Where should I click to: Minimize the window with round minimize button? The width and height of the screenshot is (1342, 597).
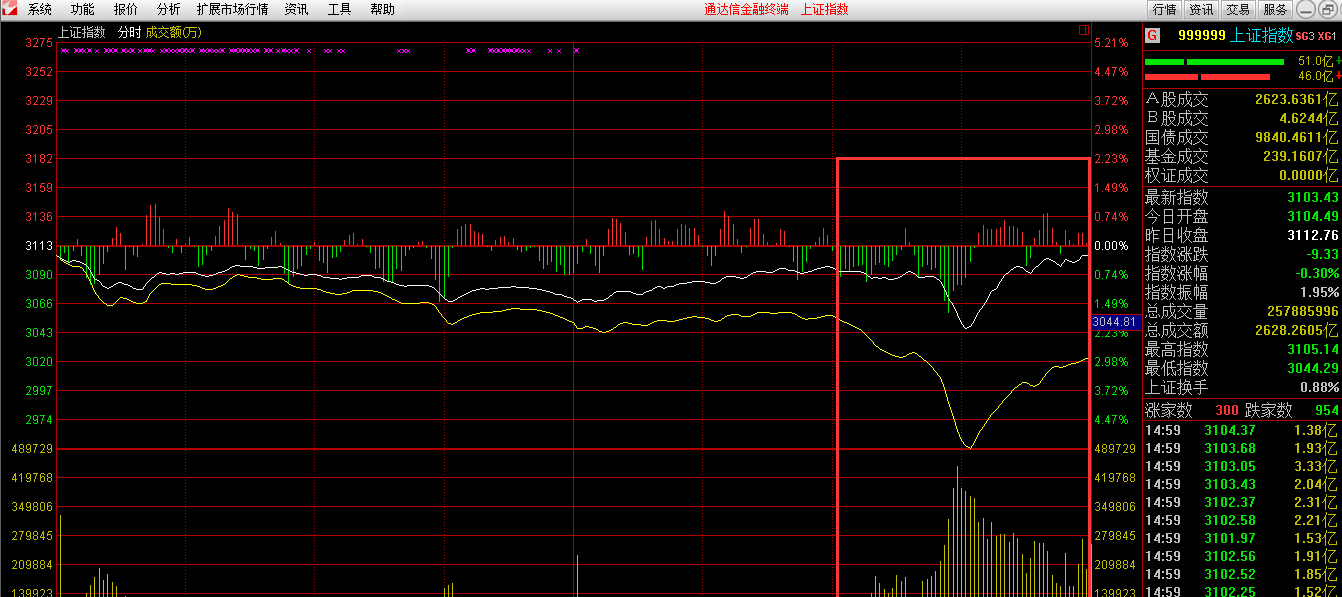[x=1307, y=9]
